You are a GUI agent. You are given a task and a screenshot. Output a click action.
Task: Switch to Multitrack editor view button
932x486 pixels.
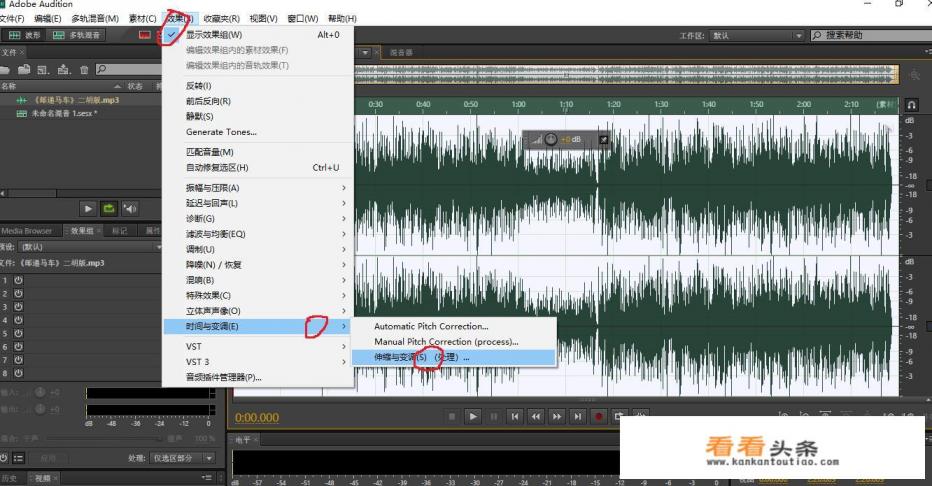[75, 35]
